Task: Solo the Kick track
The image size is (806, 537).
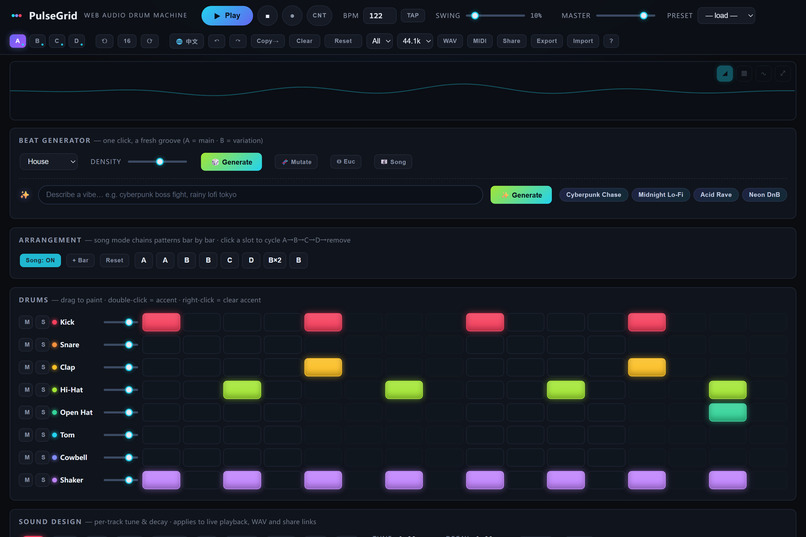Action: (43, 322)
